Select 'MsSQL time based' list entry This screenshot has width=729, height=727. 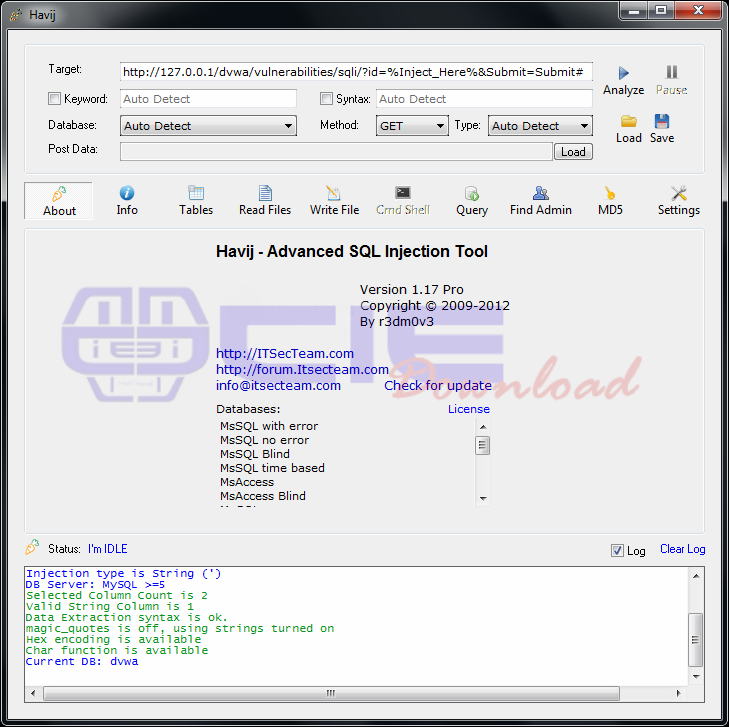click(272, 468)
